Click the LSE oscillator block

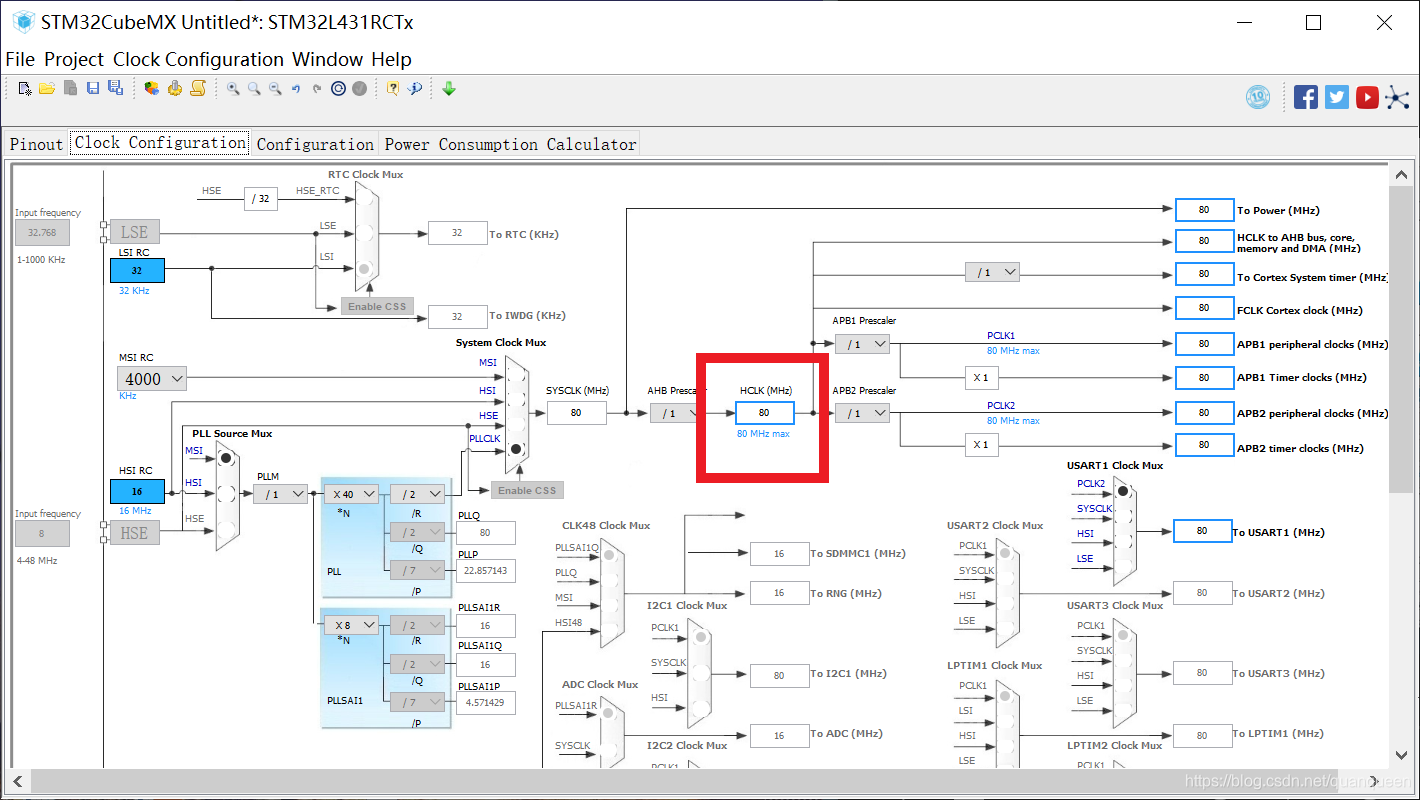point(134,232)
